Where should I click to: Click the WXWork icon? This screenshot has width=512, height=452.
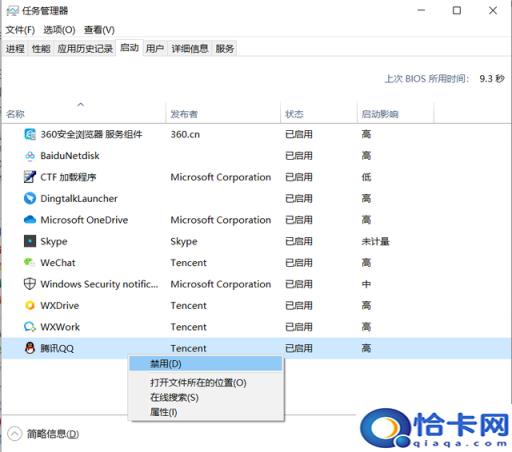(x=30, y=327)
